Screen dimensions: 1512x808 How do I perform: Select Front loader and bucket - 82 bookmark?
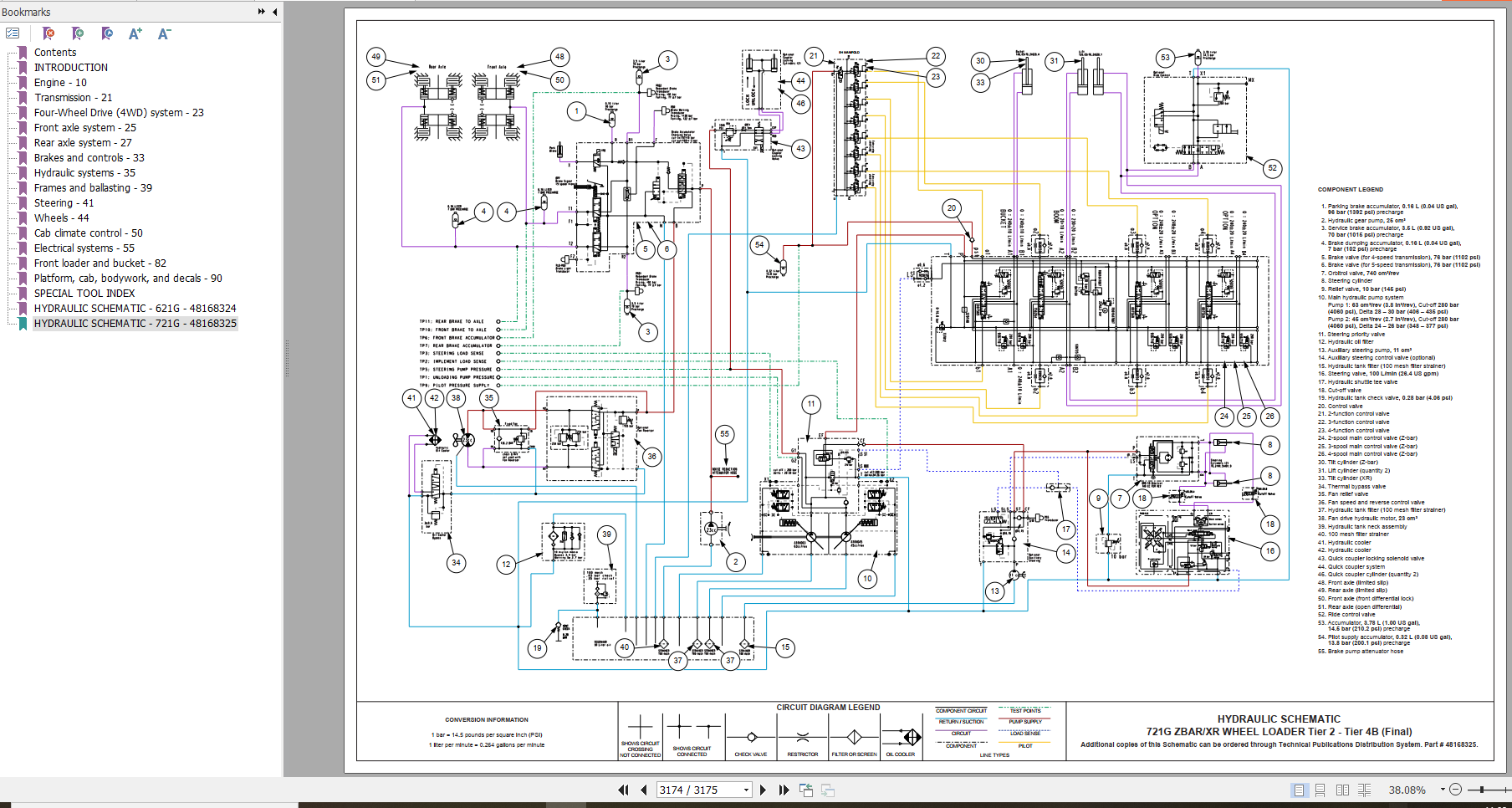coord(100,263)
